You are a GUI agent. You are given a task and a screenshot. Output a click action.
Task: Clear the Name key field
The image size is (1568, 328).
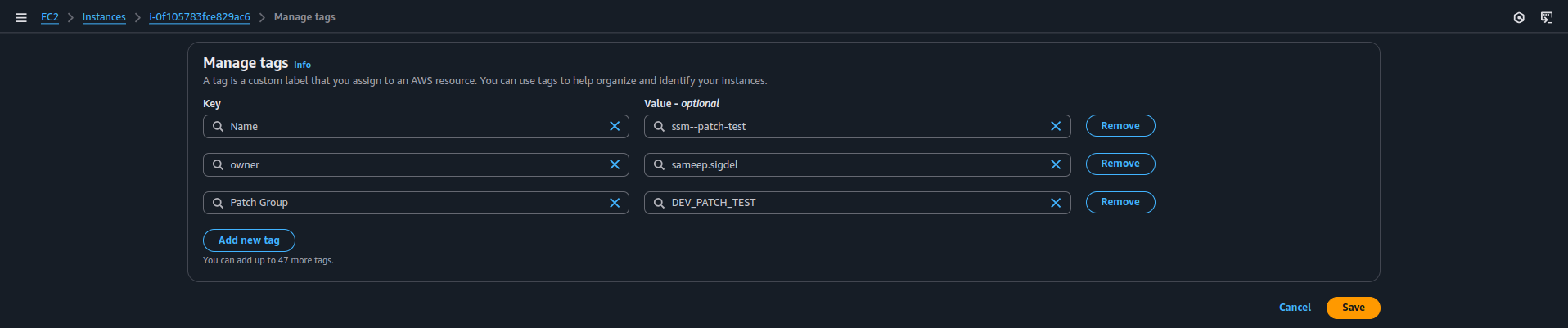tap(615, 126)
